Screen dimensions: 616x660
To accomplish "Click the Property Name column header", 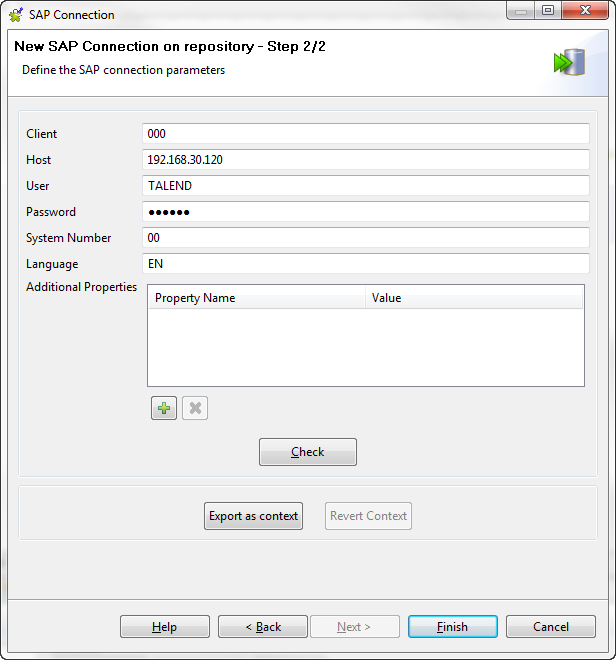I will 256,298.
